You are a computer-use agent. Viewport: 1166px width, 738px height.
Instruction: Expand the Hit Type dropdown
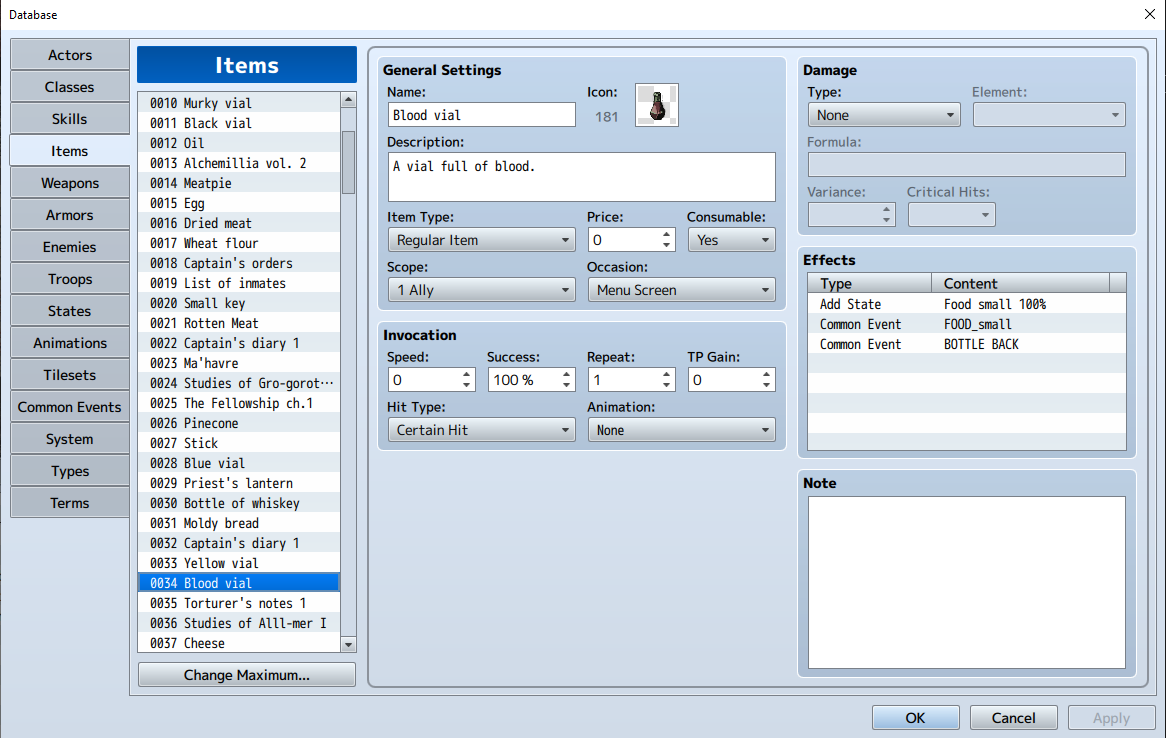click(x=481, y=430)
